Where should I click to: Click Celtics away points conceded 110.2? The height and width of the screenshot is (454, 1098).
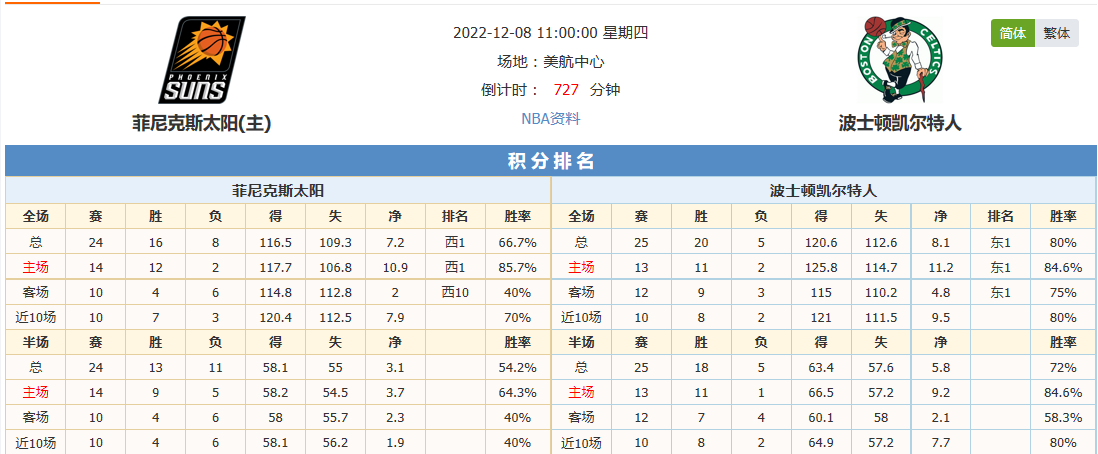pyautogui.click(x=881, y=292)
